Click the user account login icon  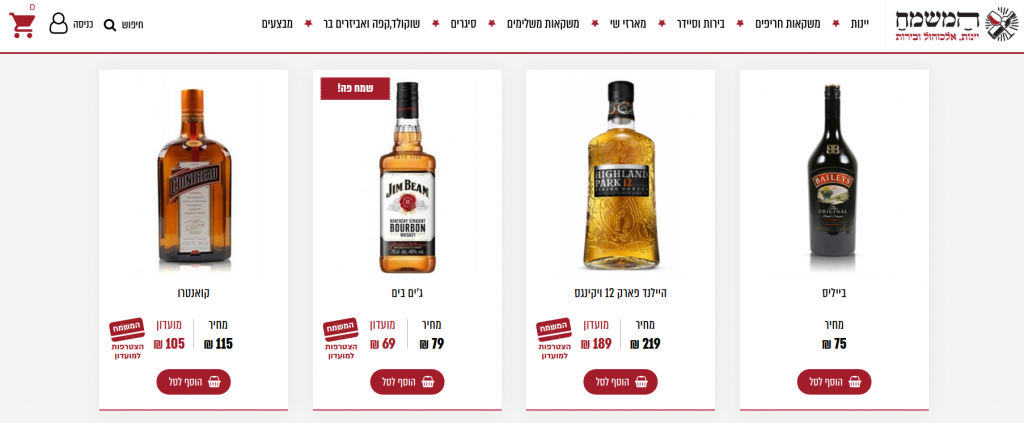(58, 24)
